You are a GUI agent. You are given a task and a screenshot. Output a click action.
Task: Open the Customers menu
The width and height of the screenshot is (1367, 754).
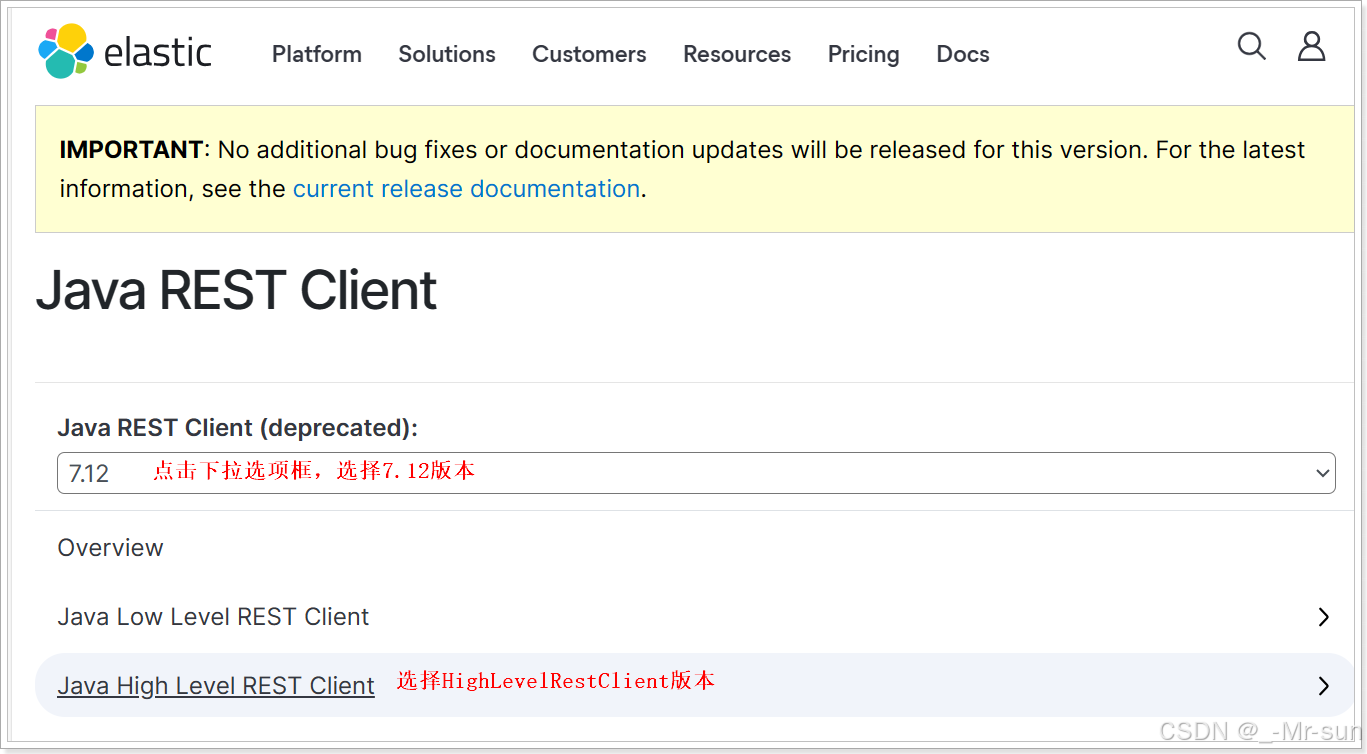pos(589,54)
